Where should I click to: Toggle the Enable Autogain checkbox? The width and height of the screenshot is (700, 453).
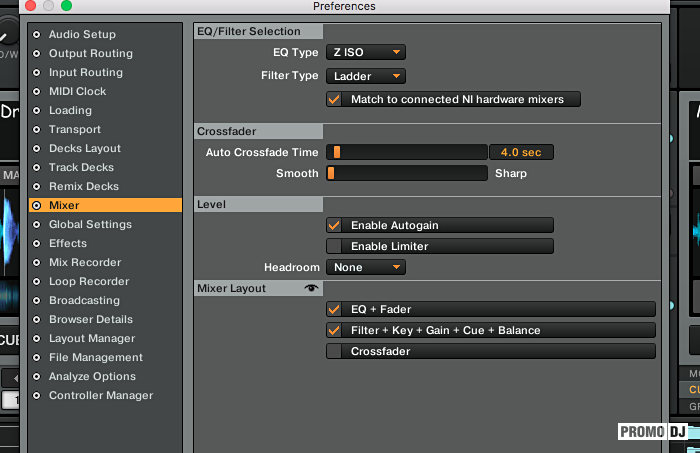coord(335,226)
